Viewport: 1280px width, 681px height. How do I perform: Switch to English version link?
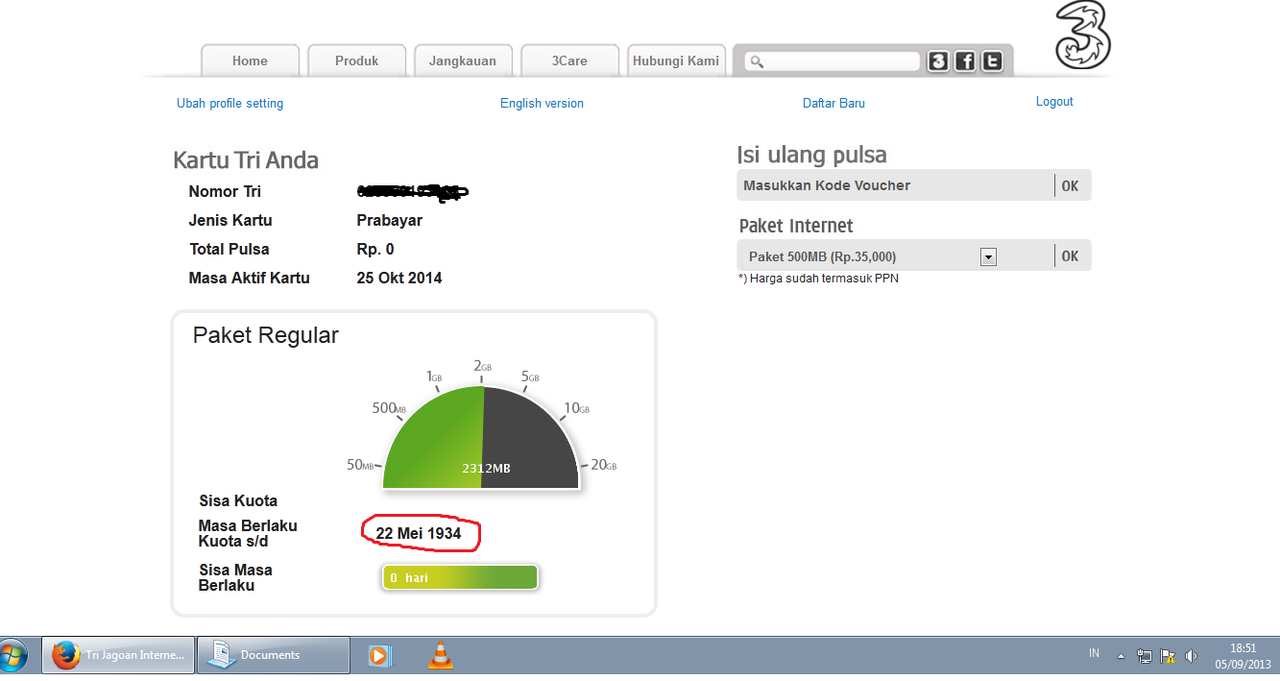point(542,103)
